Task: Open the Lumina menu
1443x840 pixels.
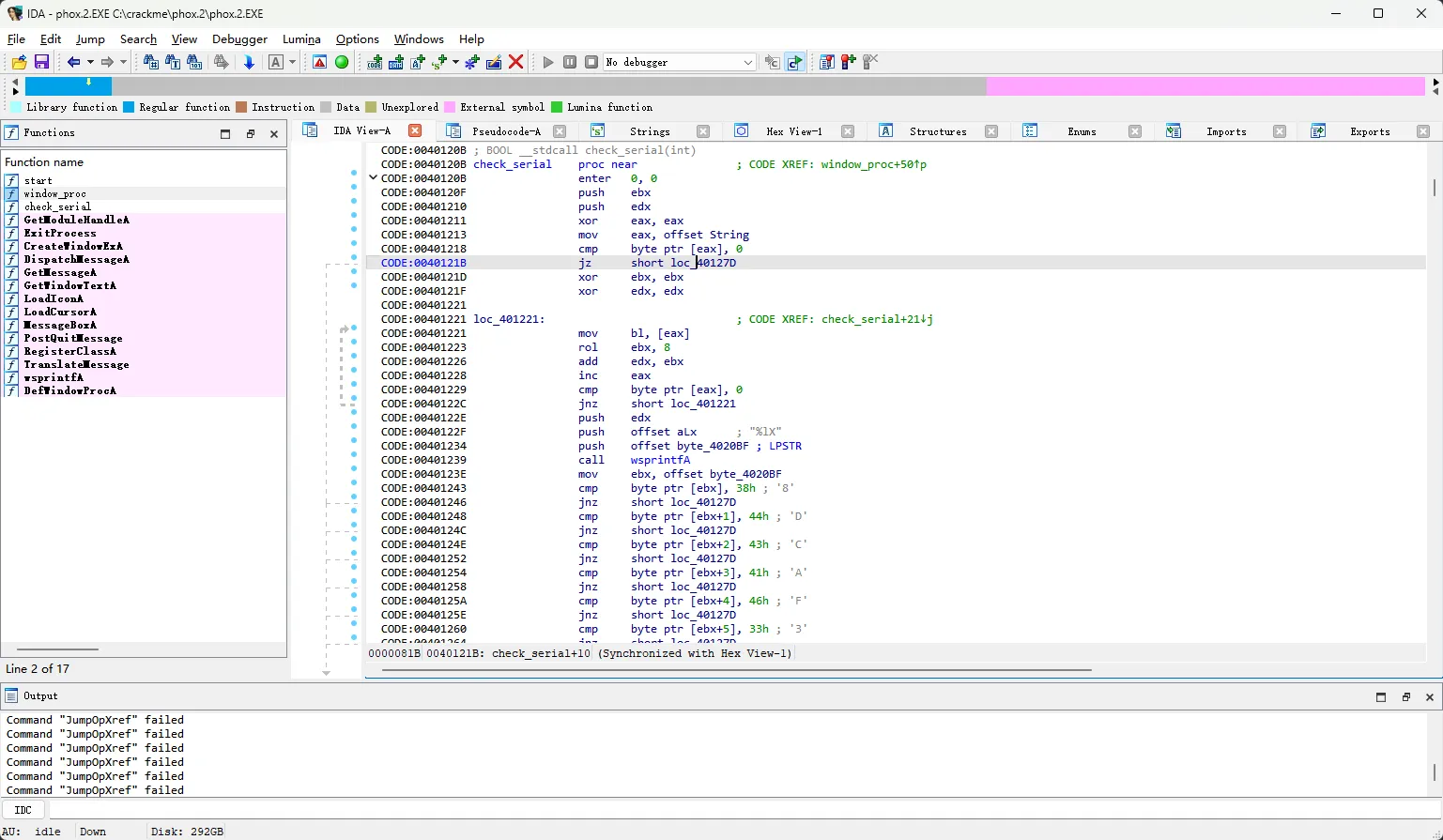Action: click(301, 39)
